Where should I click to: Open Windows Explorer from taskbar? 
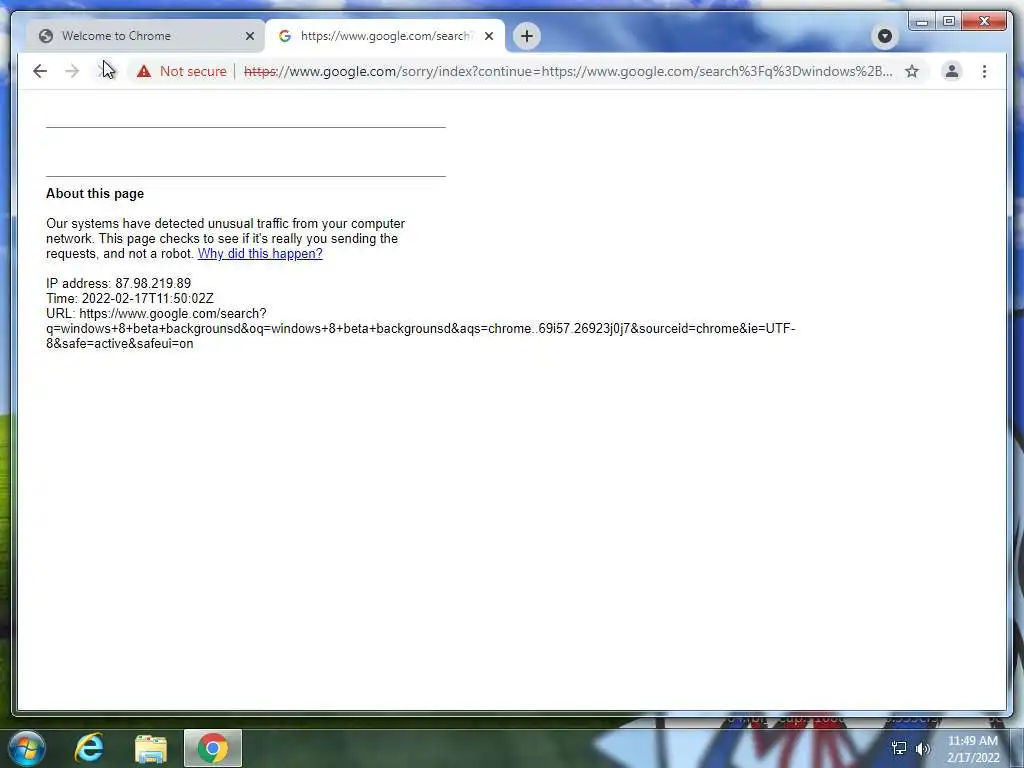point(151,748)
